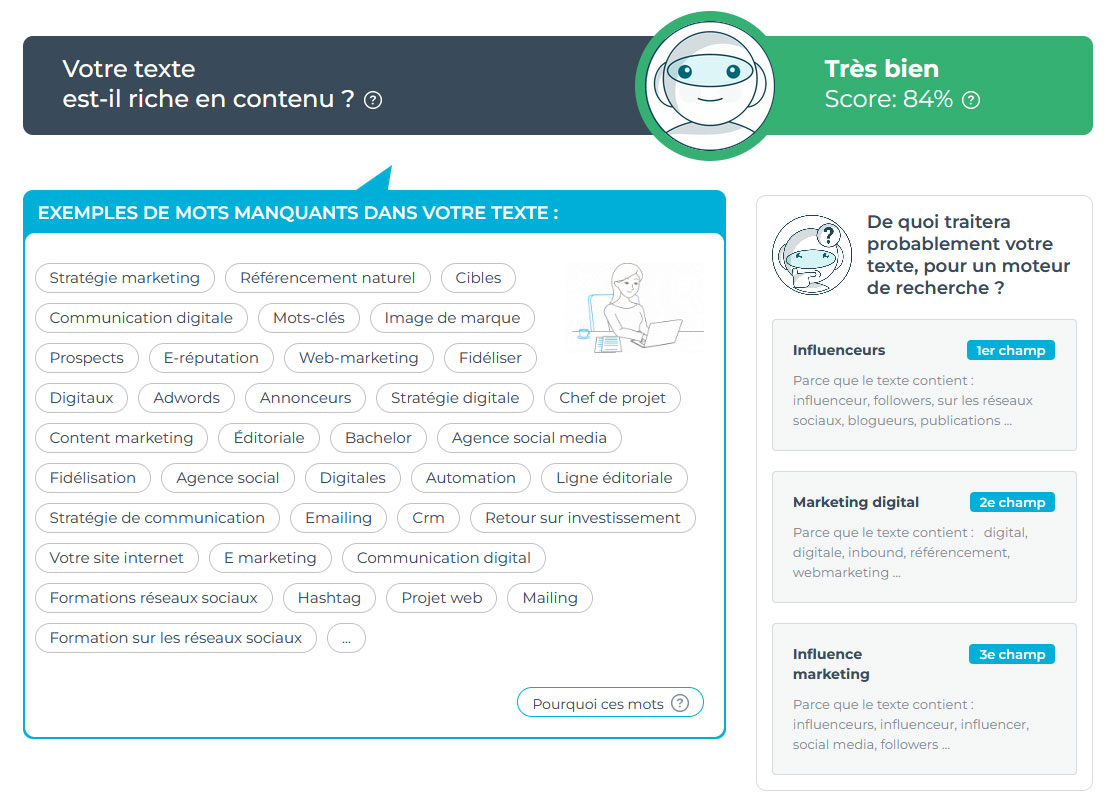Select 'Formation sur les réseaux sociaux' chip
The width and height of the screenshot is (1116, 802).
coord(176,638)
